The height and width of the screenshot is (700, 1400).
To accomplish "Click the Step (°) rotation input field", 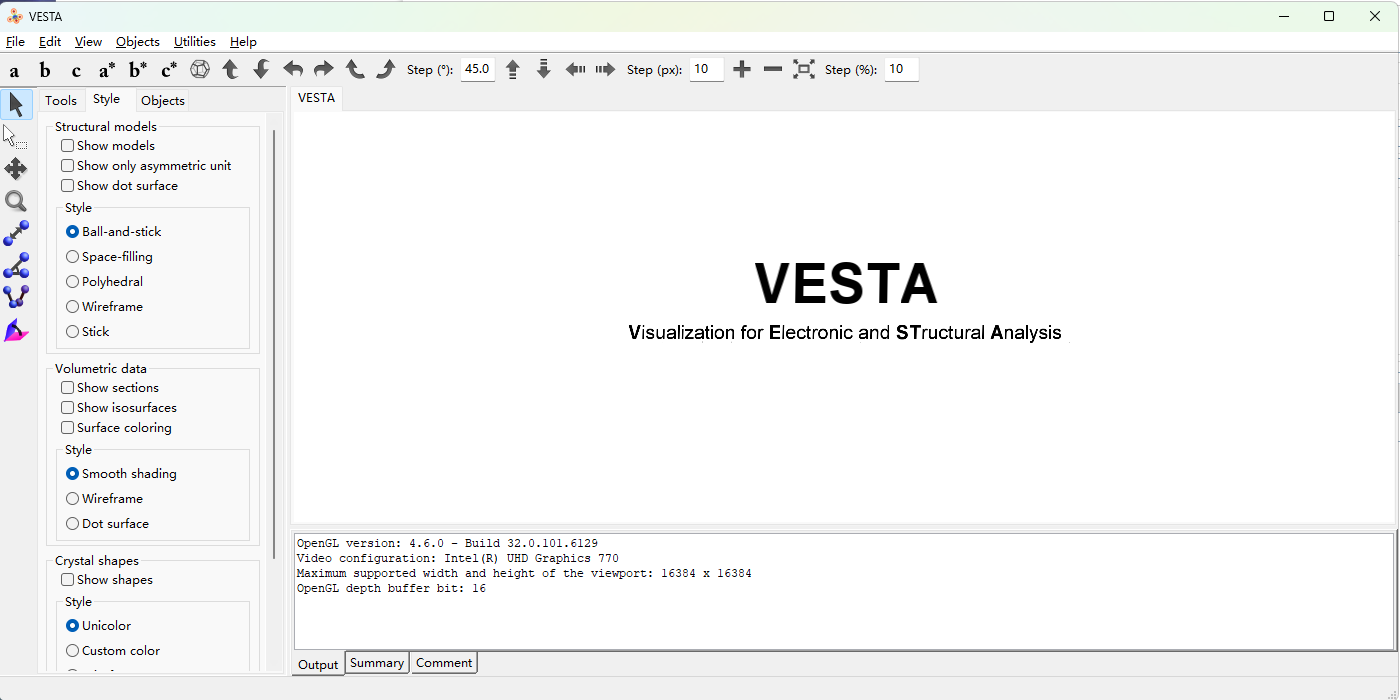I will click(x=477, y=69).
